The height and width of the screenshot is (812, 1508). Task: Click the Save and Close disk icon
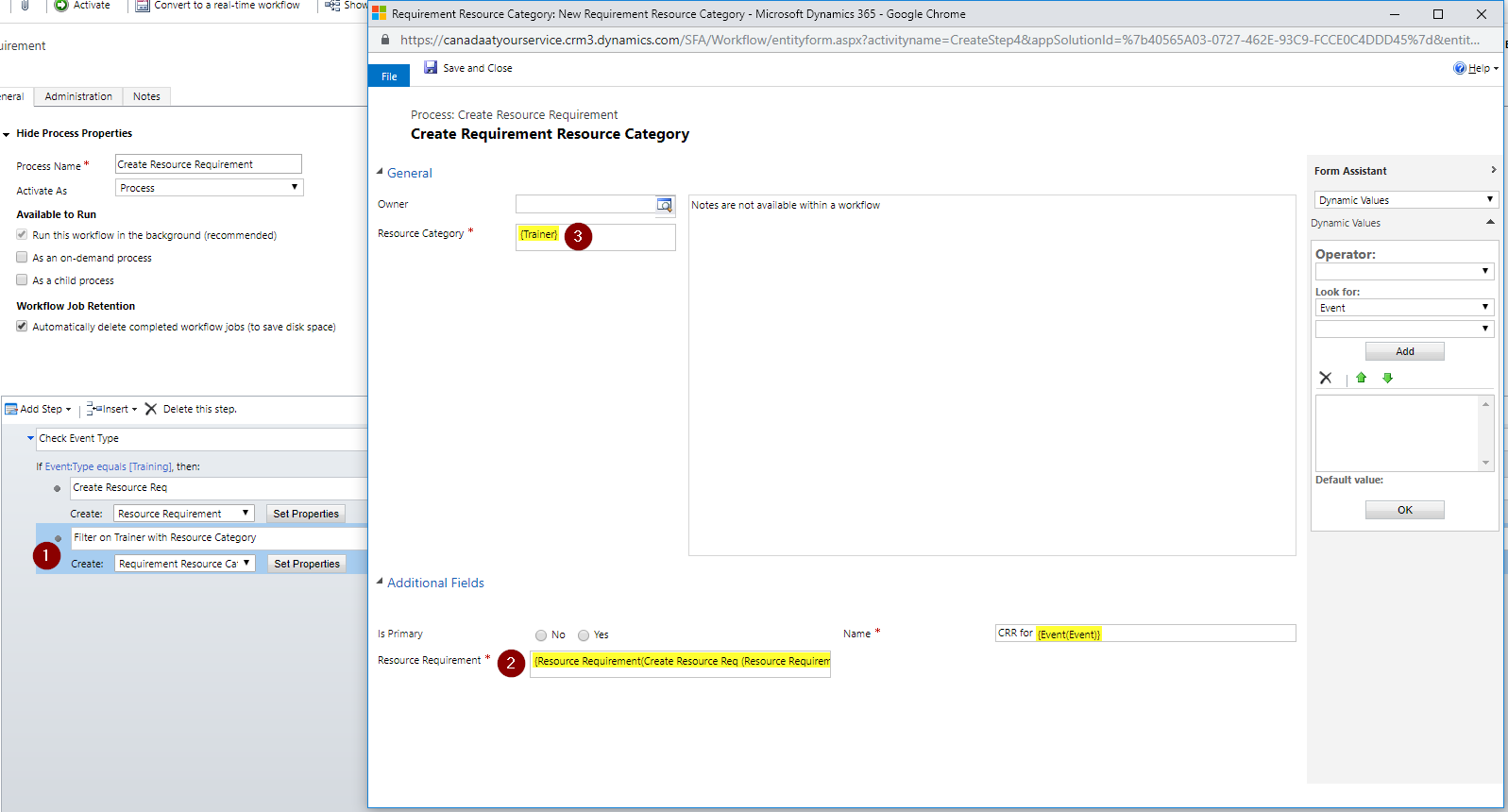coord(431,68)
